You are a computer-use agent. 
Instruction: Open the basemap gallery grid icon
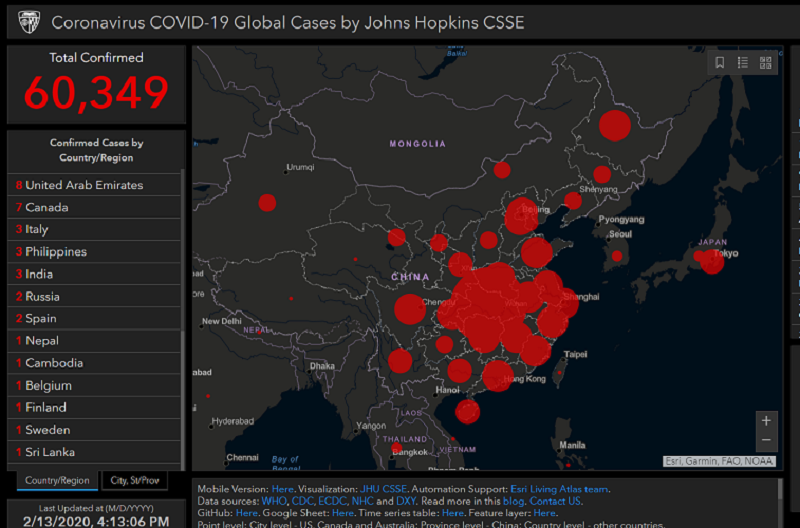(766, 63)
